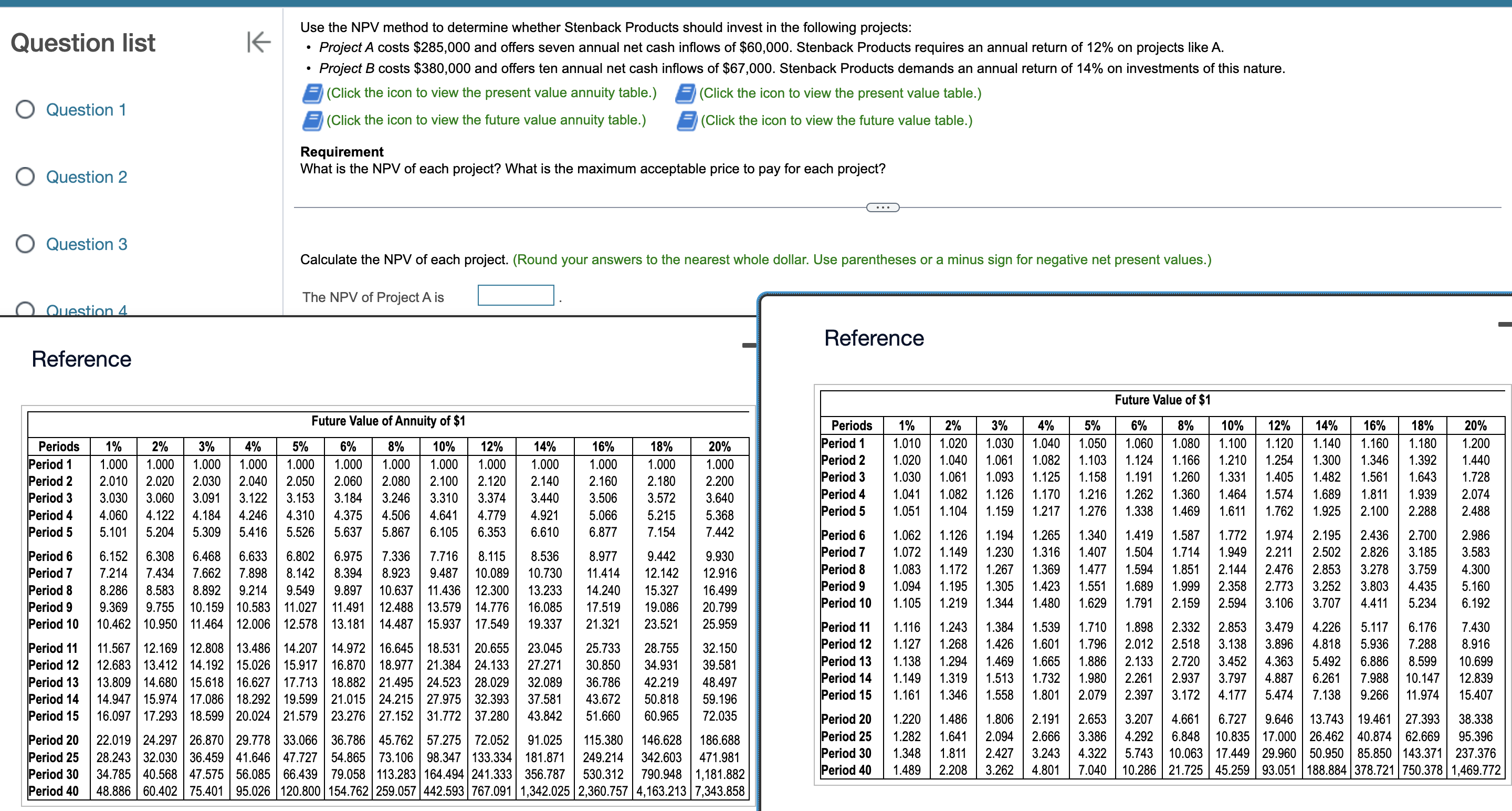Open the future value annuity table icon
This screenshot has height=811, width=1512.
click(312, 120)
